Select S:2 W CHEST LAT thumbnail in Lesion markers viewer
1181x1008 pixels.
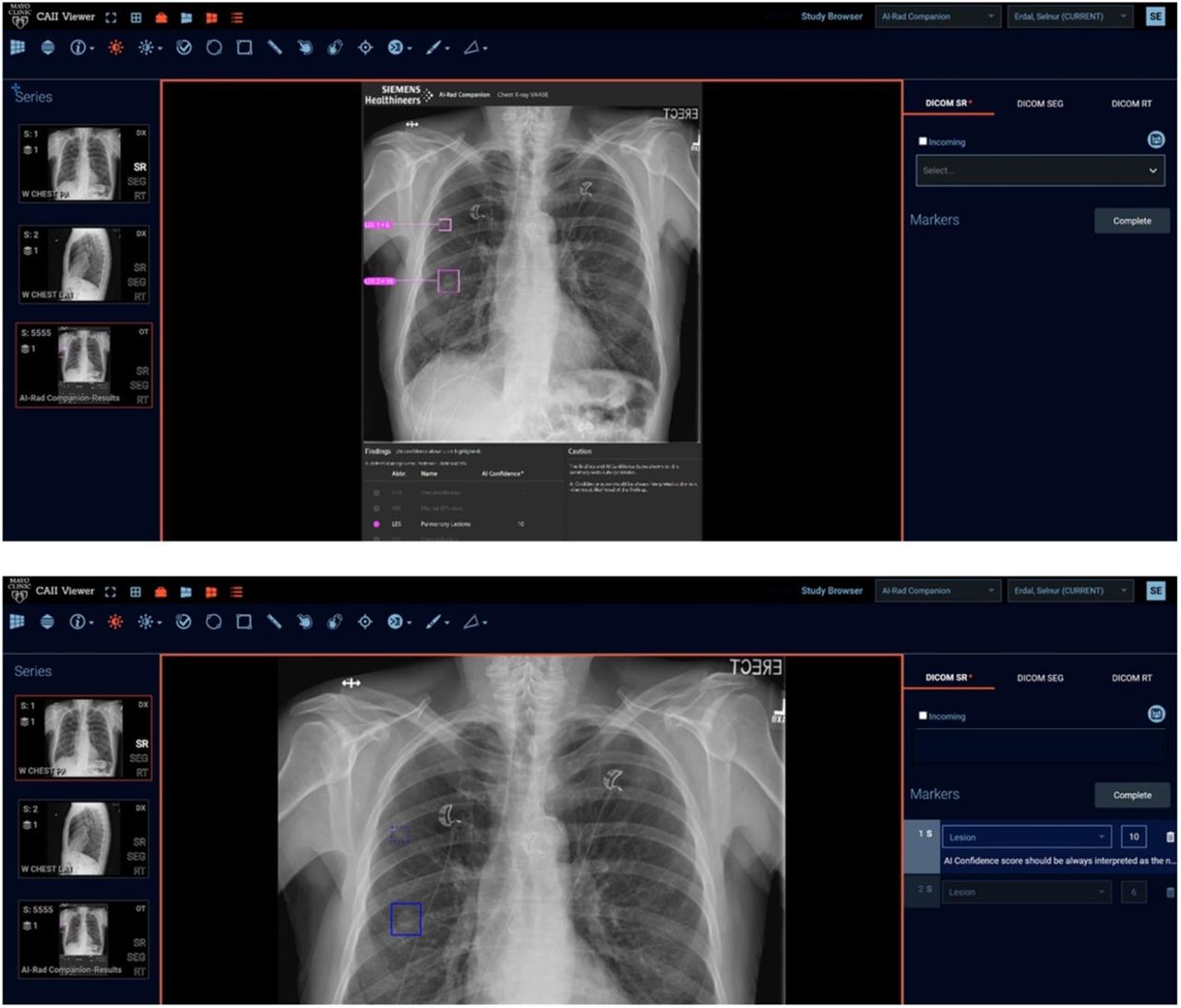pyautogui.click(x=84, y=838)
